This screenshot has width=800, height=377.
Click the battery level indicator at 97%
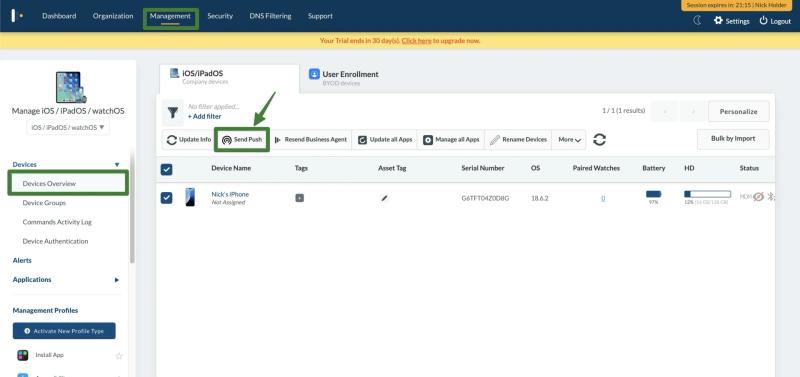pyautogui.click(x=654, y=194)
